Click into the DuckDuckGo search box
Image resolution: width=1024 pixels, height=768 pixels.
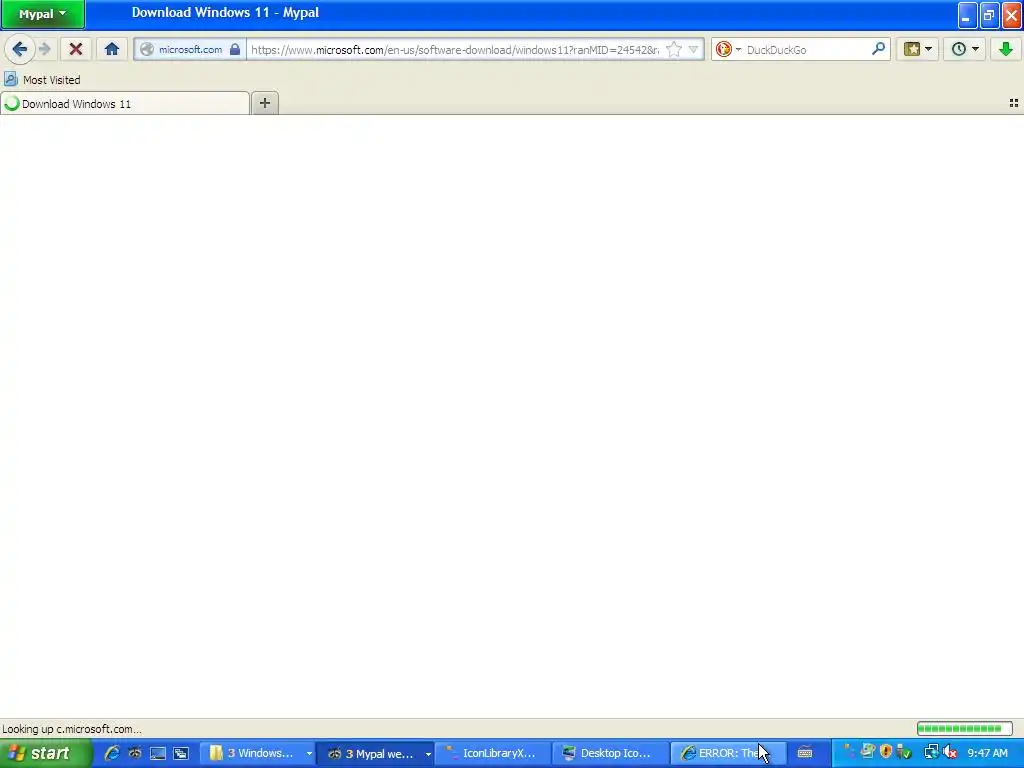point(807,50)
